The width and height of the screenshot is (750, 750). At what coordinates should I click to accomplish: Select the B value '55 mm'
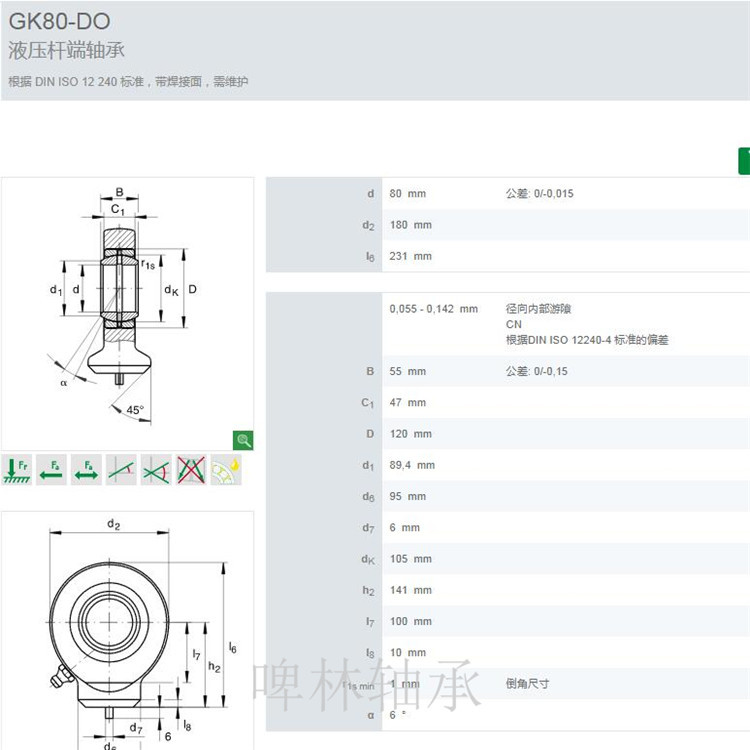(x=408, y=372)
